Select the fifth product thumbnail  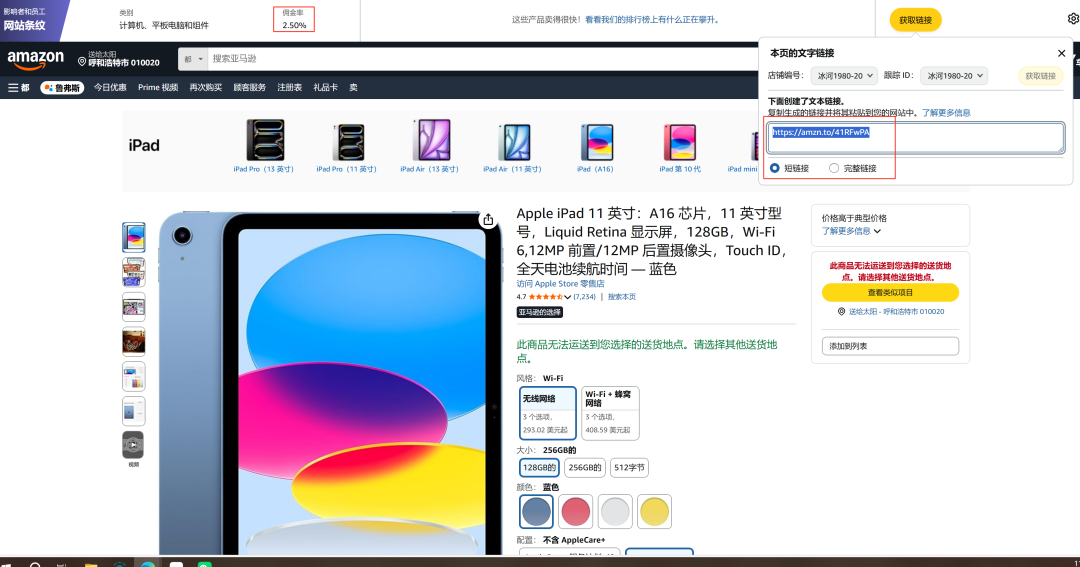134,376
